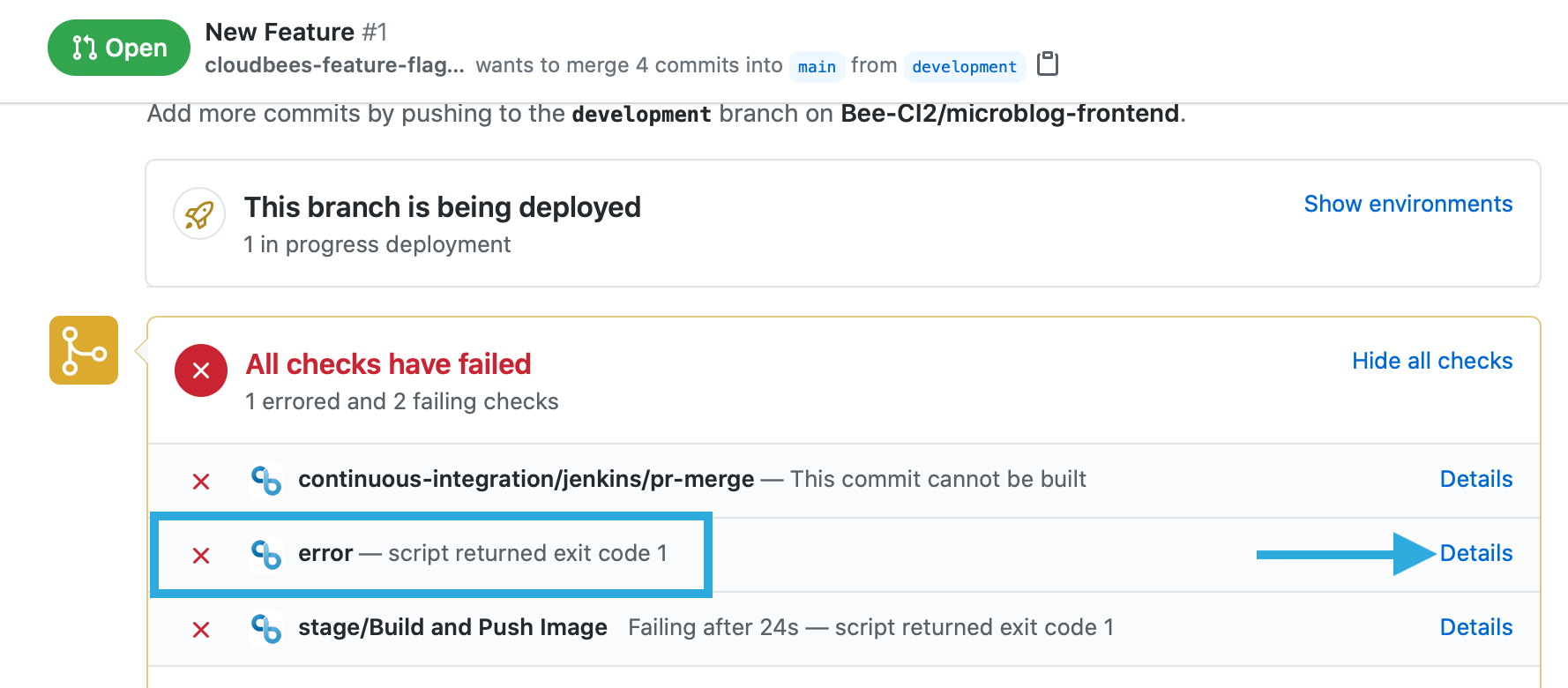Hide all checks in the status panel
This screenshot has height=688, width=1568.
1431,361
